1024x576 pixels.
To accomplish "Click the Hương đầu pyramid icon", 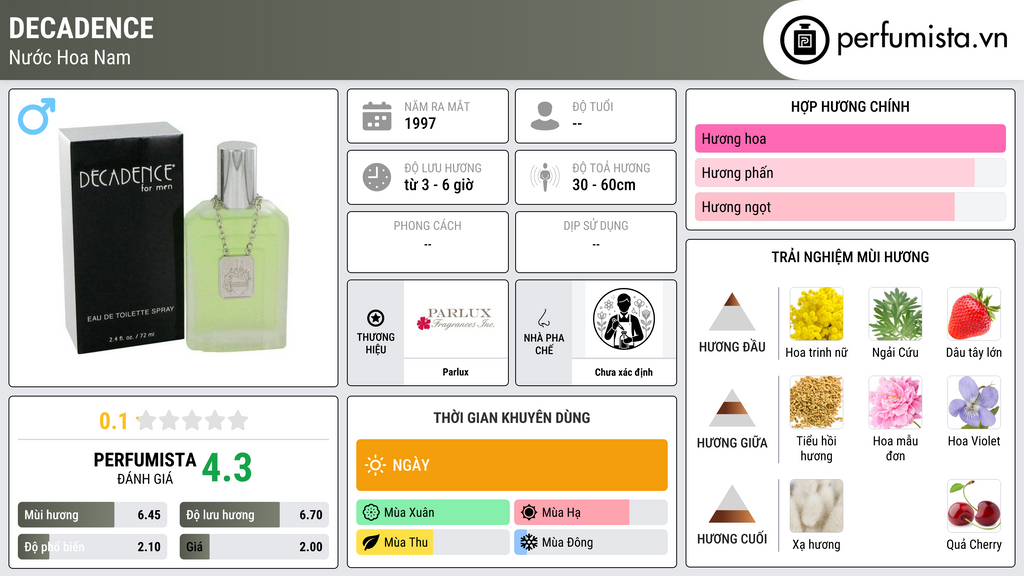I will pyautogui.click(x=732, y=312).
